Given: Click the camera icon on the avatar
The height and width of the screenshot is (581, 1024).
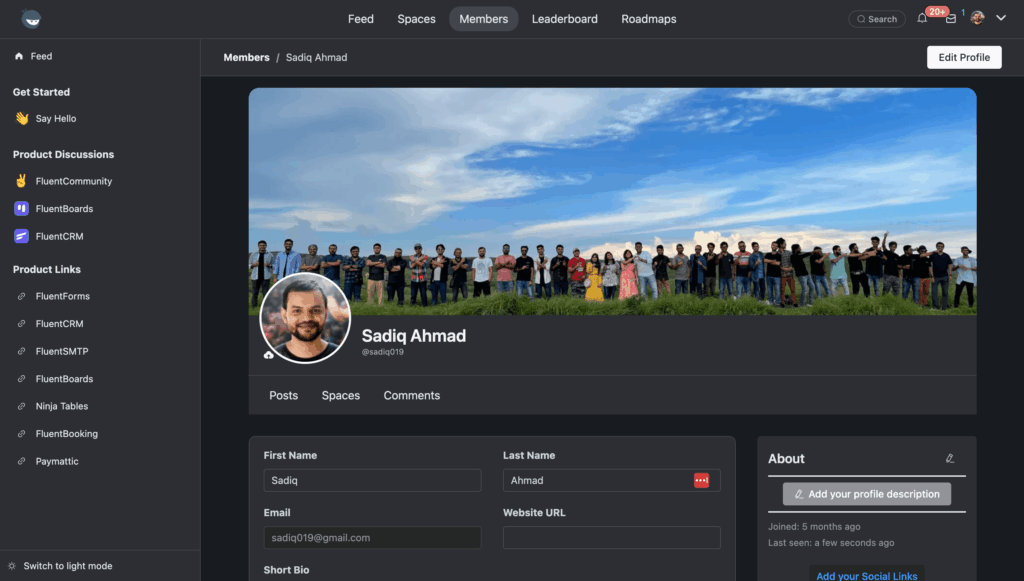Looking at the screenshot, I should coord(266,356).
